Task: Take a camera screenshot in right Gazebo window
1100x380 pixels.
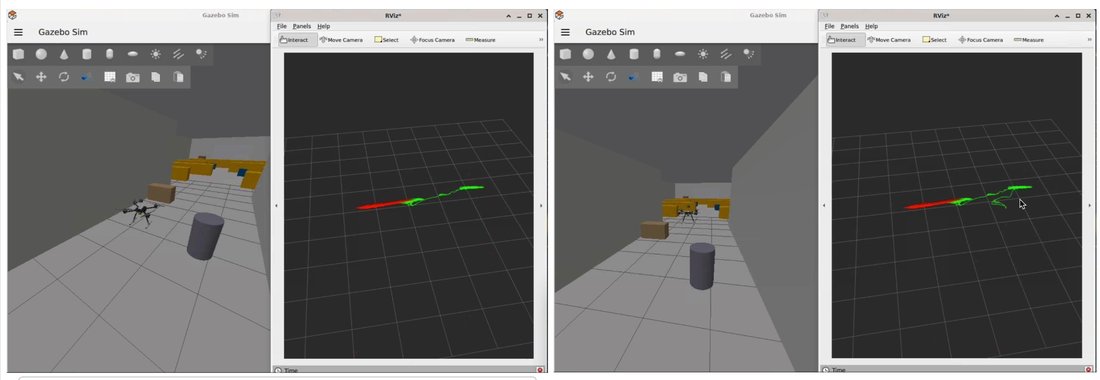Action: pos(680,77)
